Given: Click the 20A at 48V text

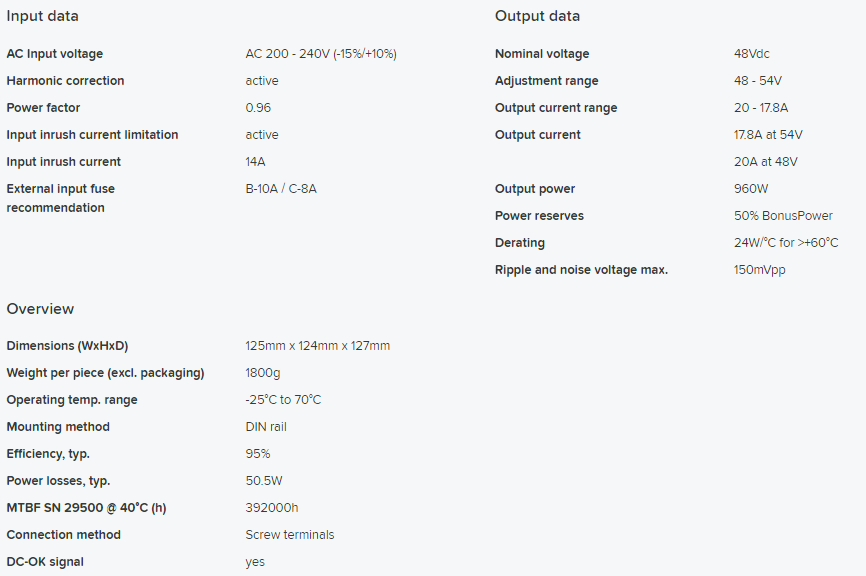Looking at the screenshot, I should tap(765, 162).
